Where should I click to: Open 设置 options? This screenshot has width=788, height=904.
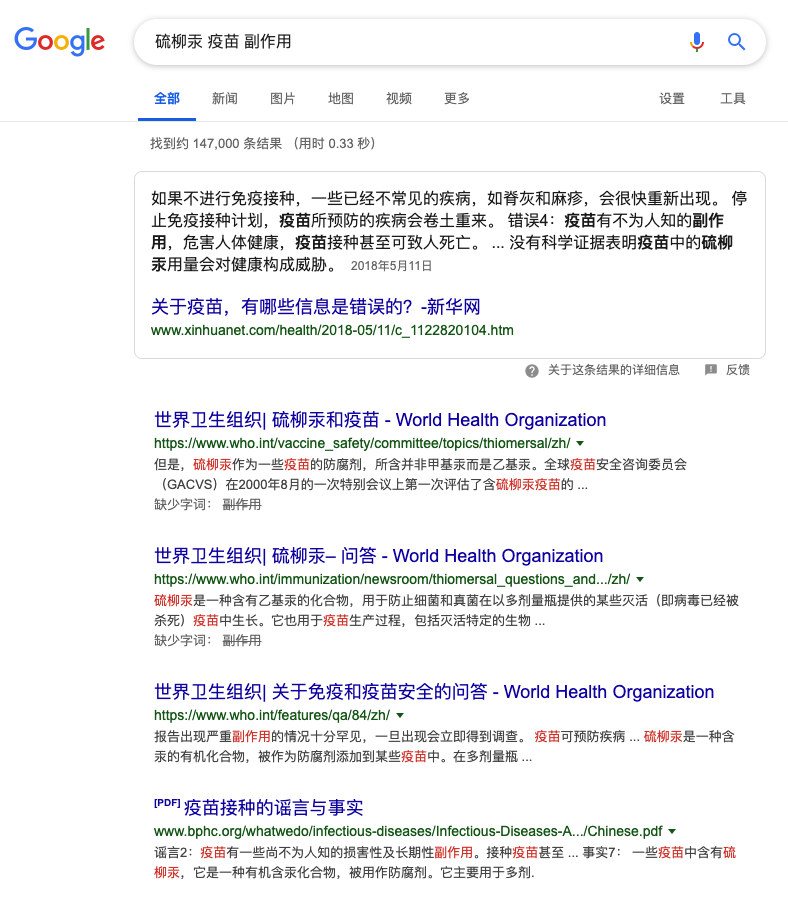point(672,99)
